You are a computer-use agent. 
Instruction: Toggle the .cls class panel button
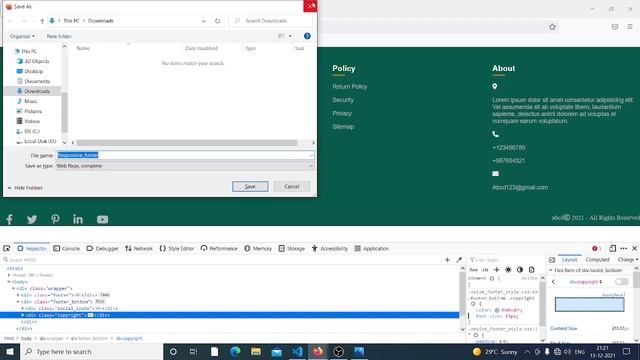(485, 270)
